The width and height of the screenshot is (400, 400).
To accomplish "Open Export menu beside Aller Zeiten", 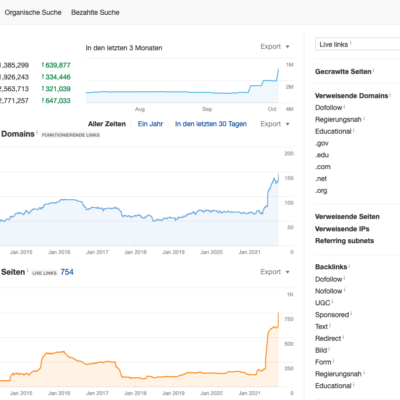I will pos(275,124).
